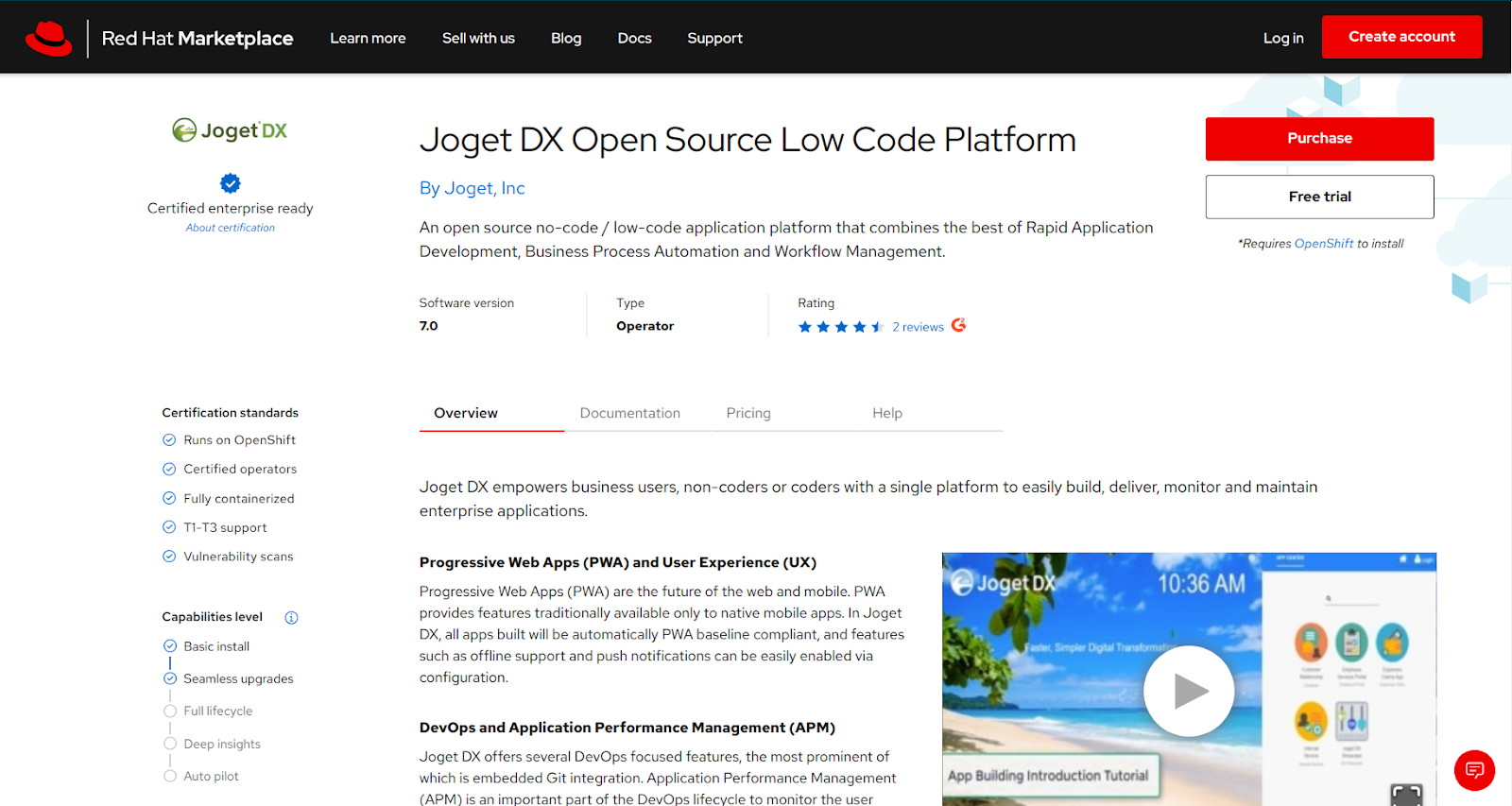Click the Deep insights level marker
Screen dimensions: 1512x806
170,744
